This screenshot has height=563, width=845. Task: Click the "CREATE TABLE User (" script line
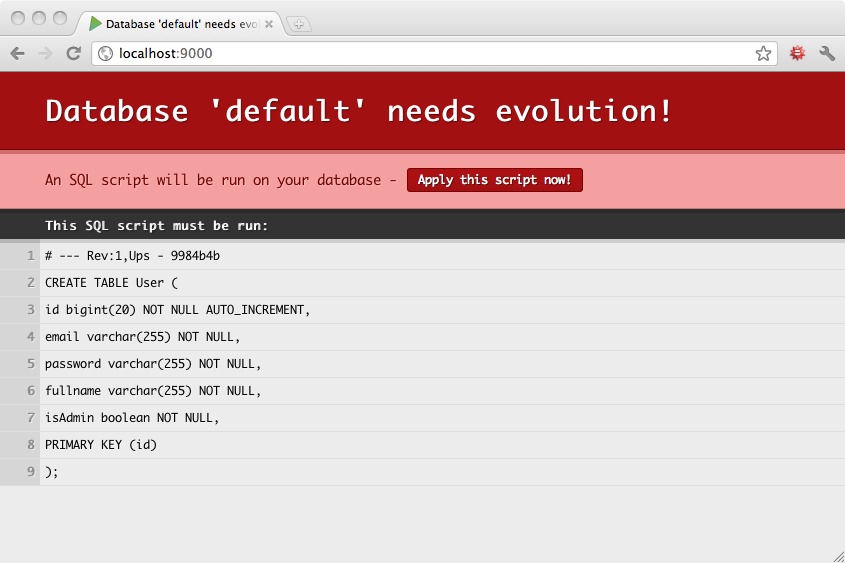(x=111, y=283)
